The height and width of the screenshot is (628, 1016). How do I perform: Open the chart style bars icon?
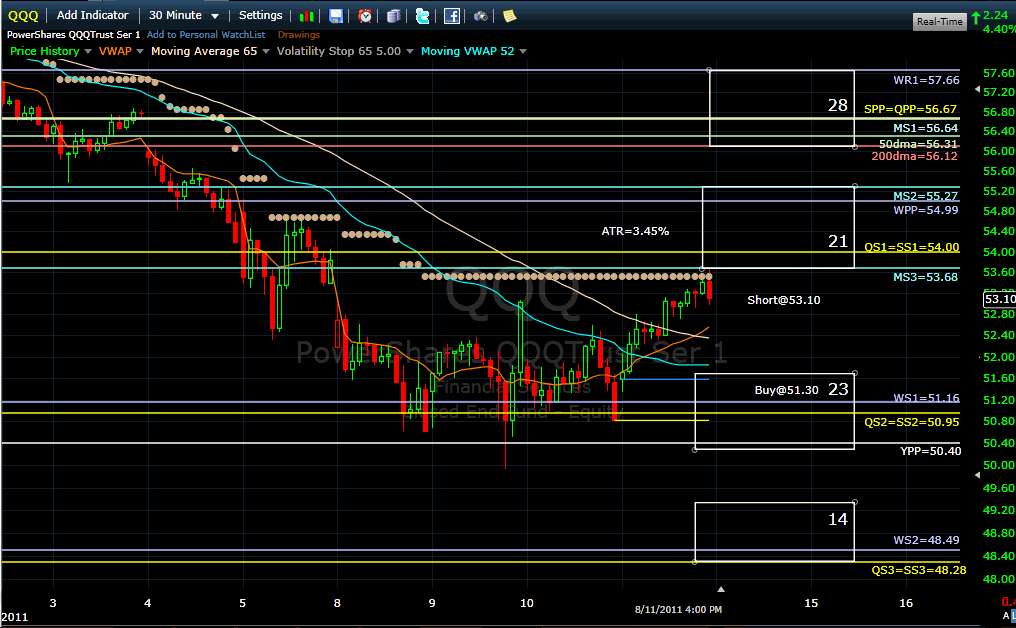click(x=306, y=16)
